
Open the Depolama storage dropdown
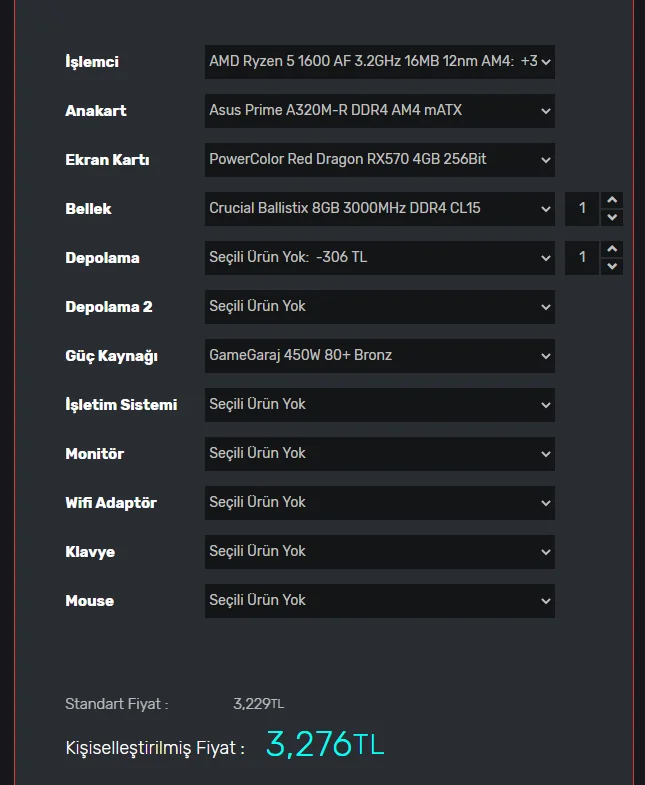379,257
